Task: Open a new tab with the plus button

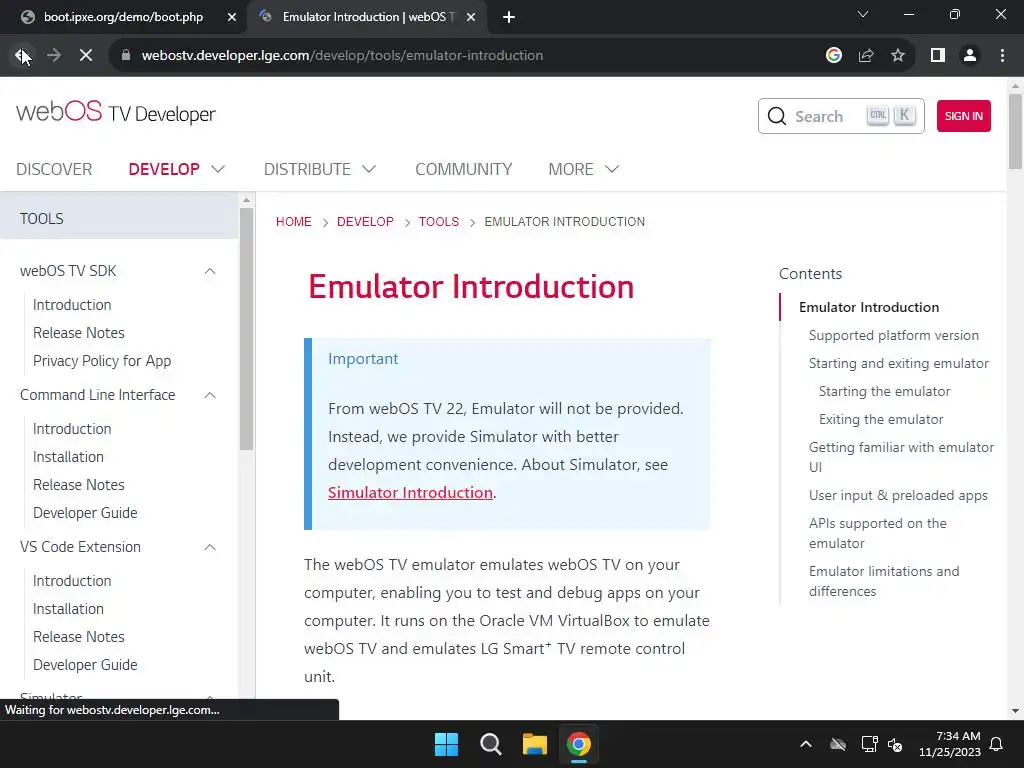Action: [509, 17]
